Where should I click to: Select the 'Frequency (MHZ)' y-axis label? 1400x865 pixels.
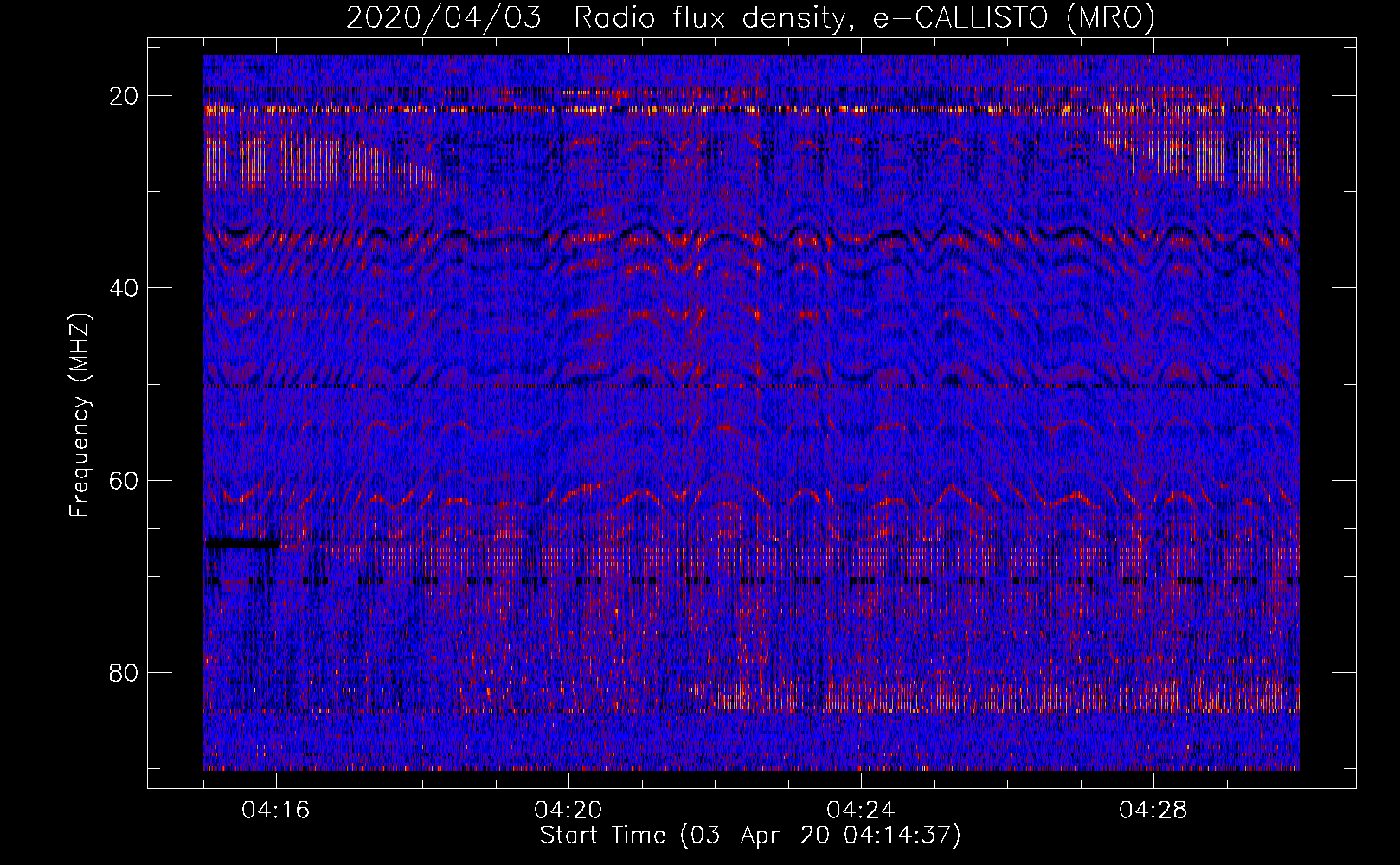click(80, 415)
